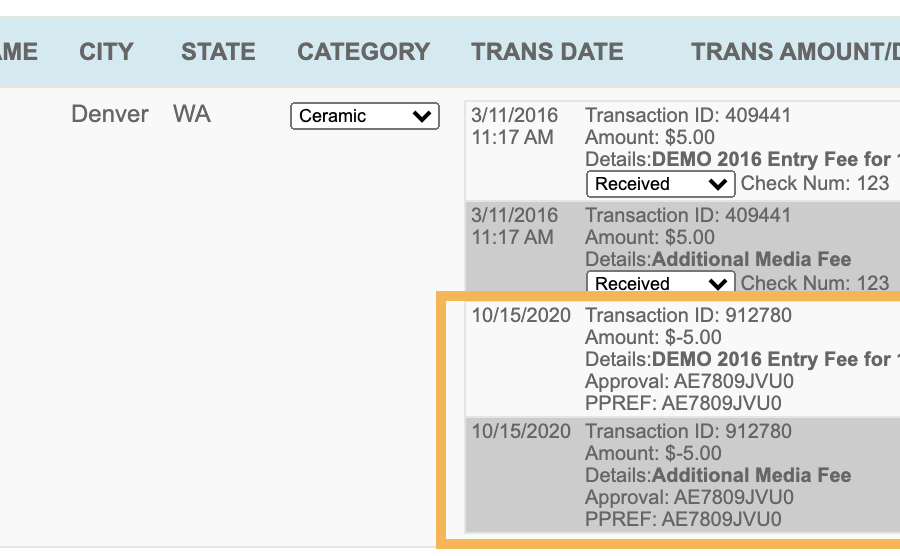The image size is (900, 556).
Task: Select Transaction ID 912780 in the white refund row
Action: pyautogui.click(x=688, y=315)
